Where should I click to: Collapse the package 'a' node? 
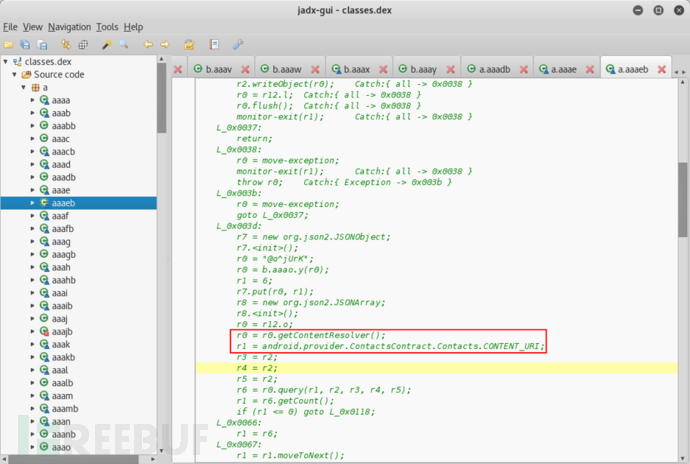[x=24, y=88]
